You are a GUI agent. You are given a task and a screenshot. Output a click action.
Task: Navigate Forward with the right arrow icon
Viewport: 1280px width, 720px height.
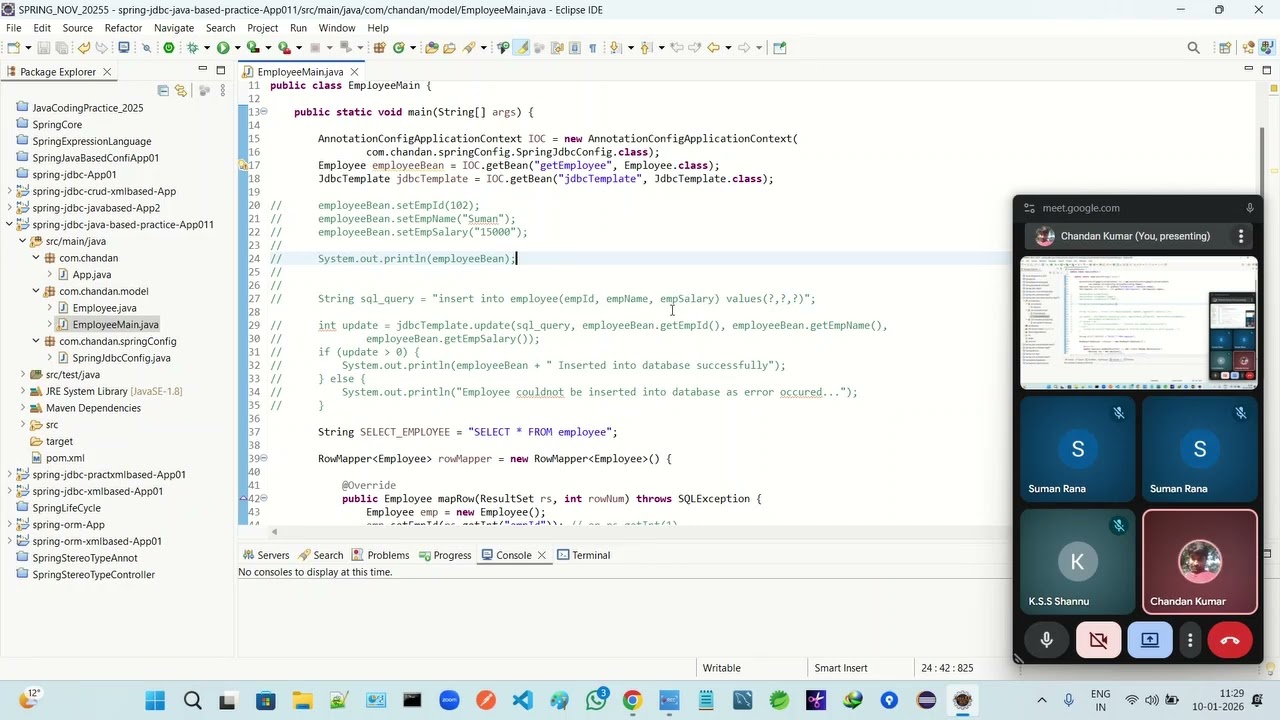click(x=743, y=47)
